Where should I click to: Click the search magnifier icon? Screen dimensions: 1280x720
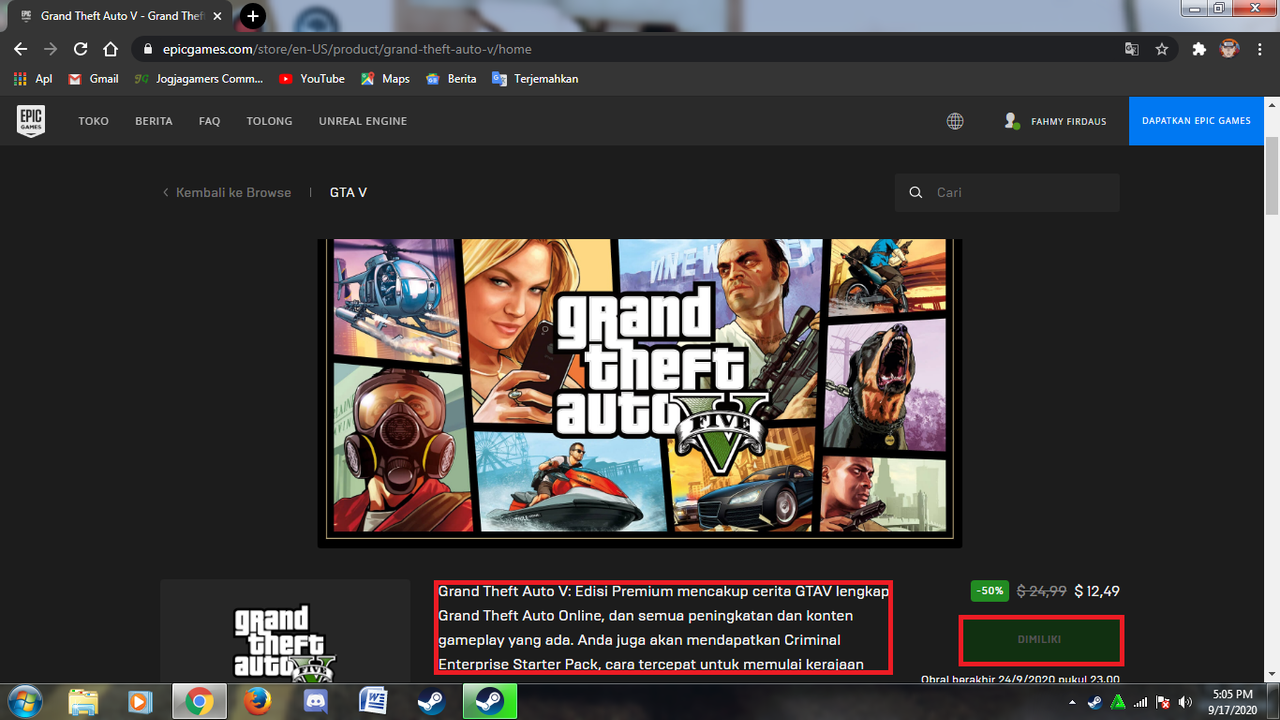pos(915,192)
